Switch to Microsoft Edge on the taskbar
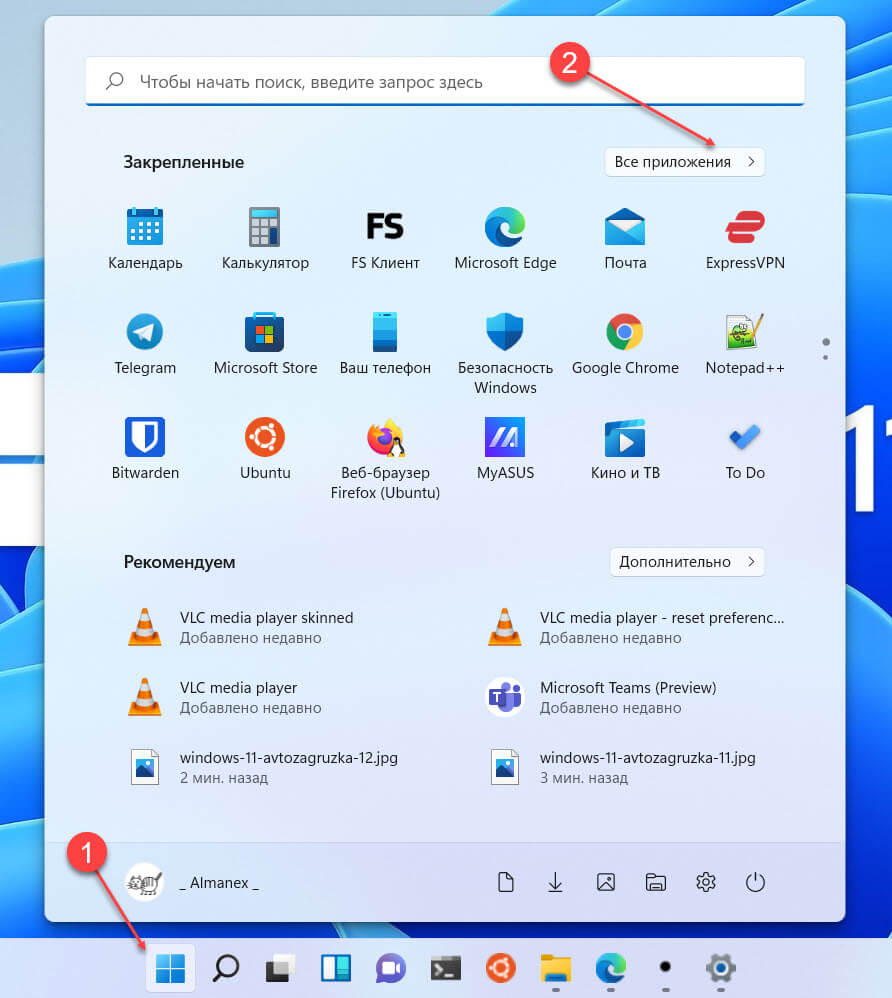This screenshot has height=998, width=892. click(x=611, y=968)
